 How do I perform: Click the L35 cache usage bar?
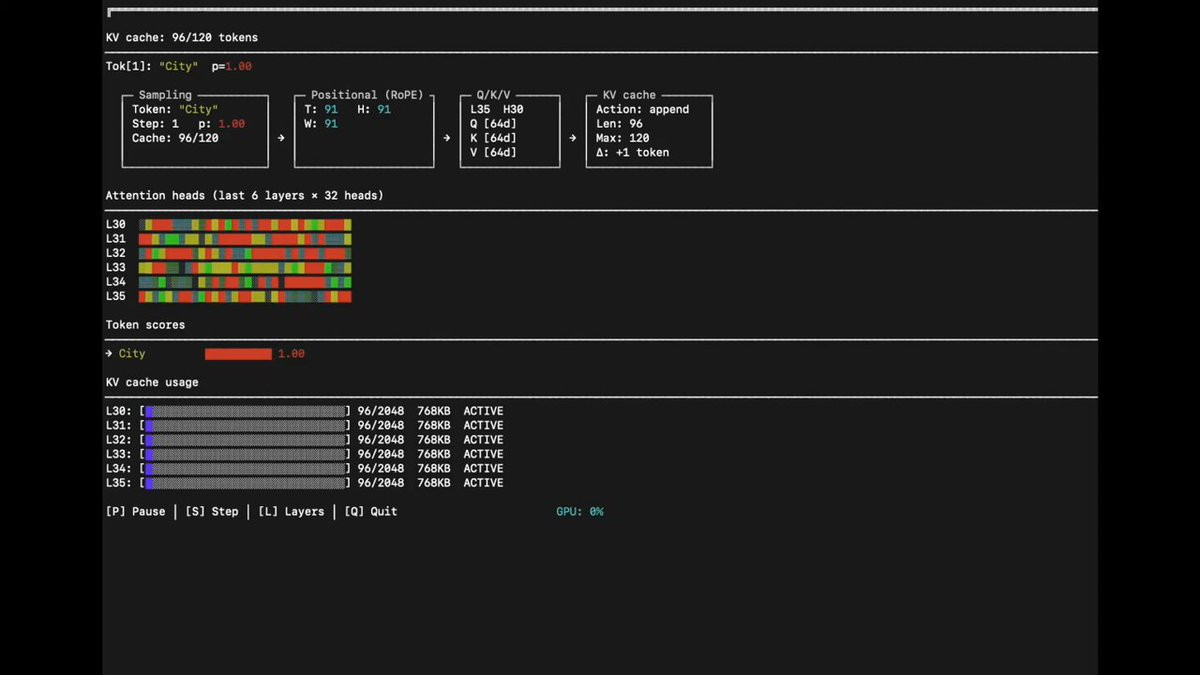(x=245, y=483)
